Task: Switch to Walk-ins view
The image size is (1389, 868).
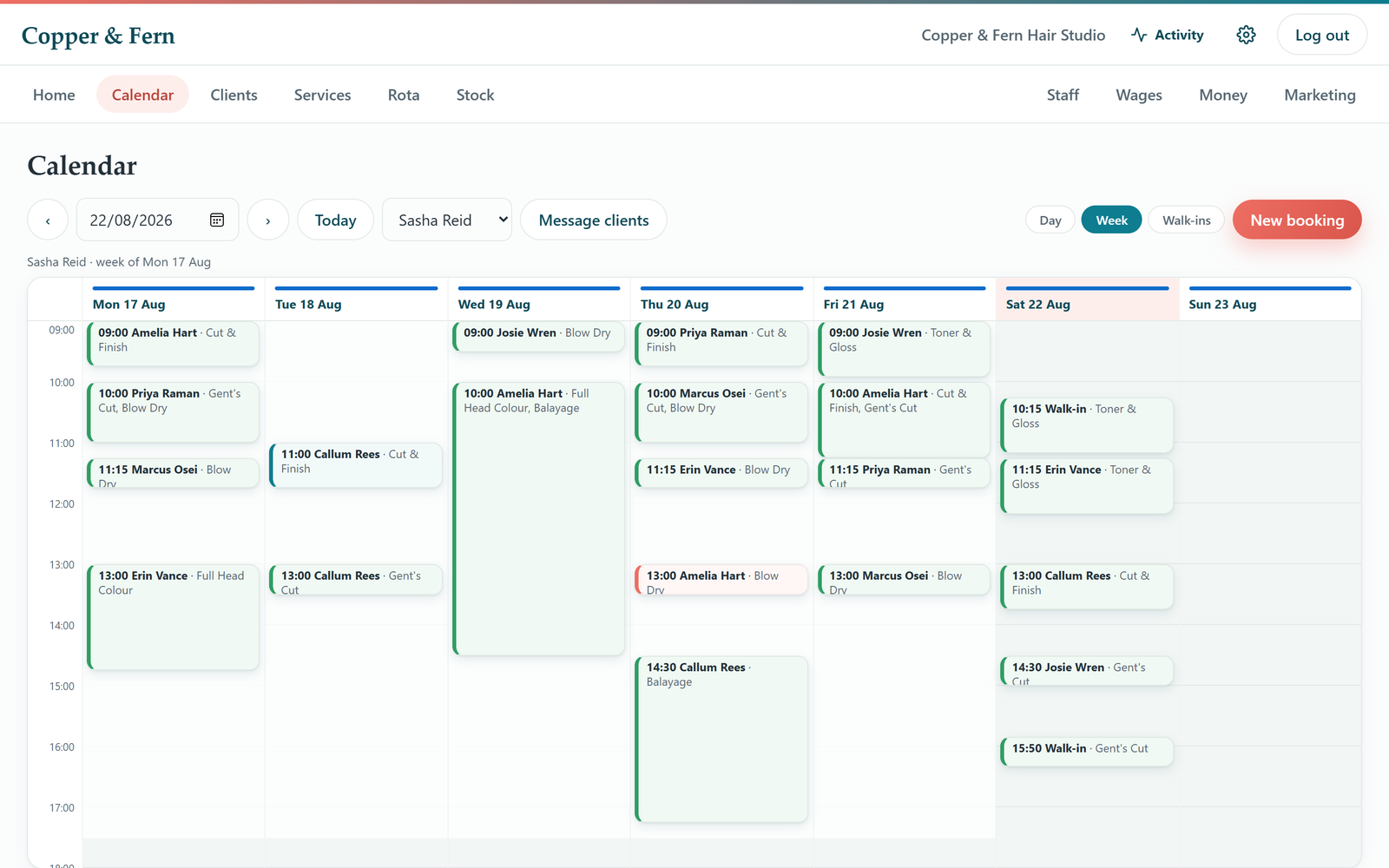Action: point(1186,220)
